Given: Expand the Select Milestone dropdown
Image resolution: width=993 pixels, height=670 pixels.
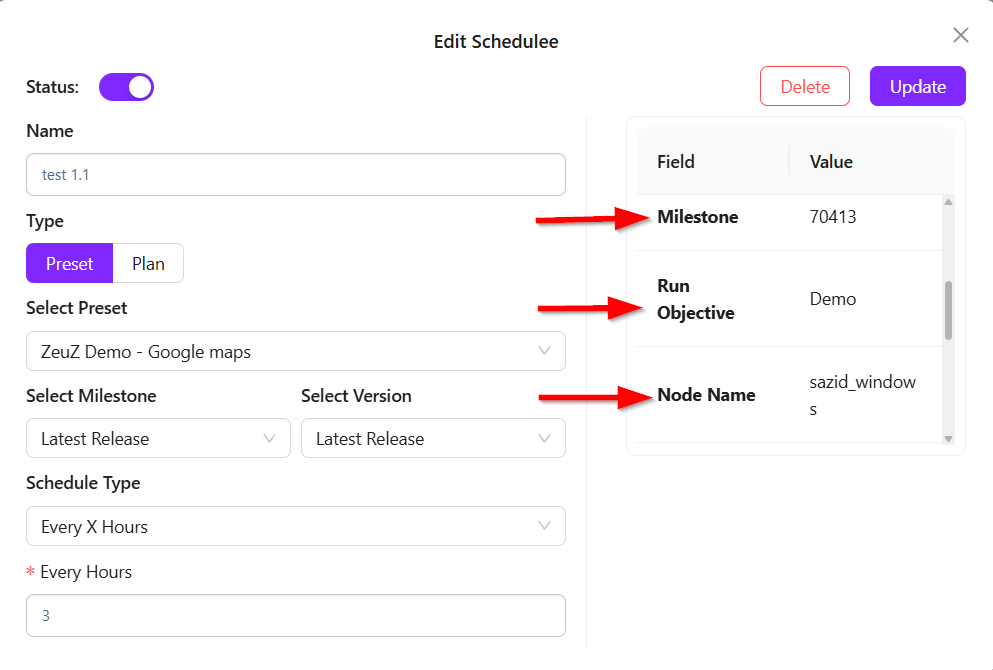Looking at the screenshot, I should [158, 439].
